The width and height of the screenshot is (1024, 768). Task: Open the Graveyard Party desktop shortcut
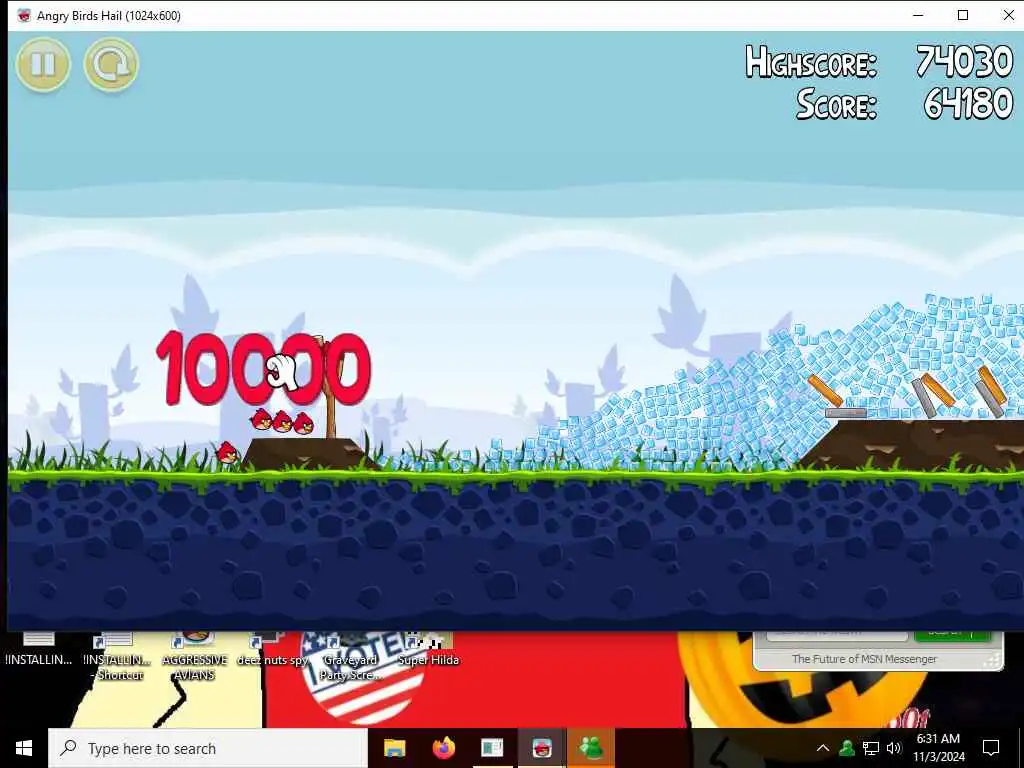351,656
